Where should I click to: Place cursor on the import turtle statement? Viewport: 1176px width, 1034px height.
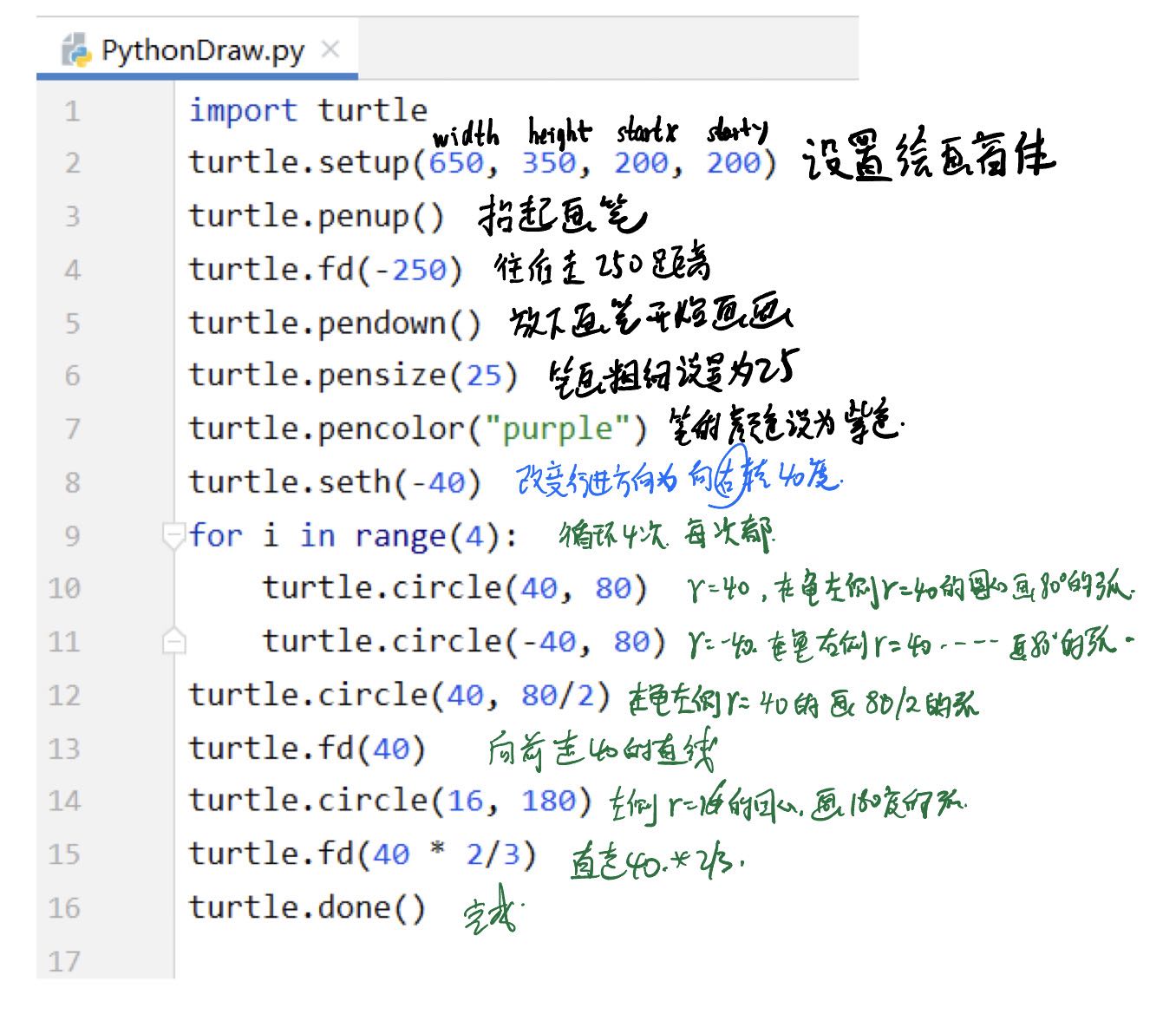[308, 110]
